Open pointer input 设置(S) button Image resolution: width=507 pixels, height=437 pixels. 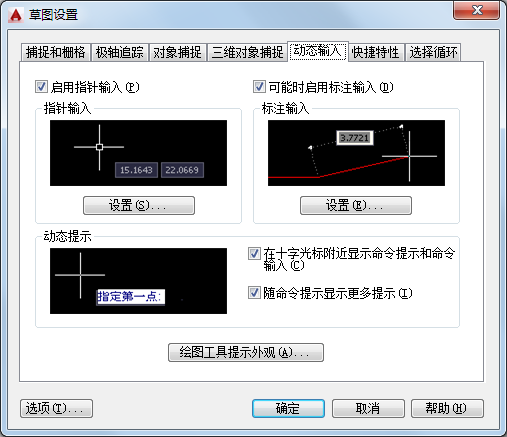tap(139, 205)
